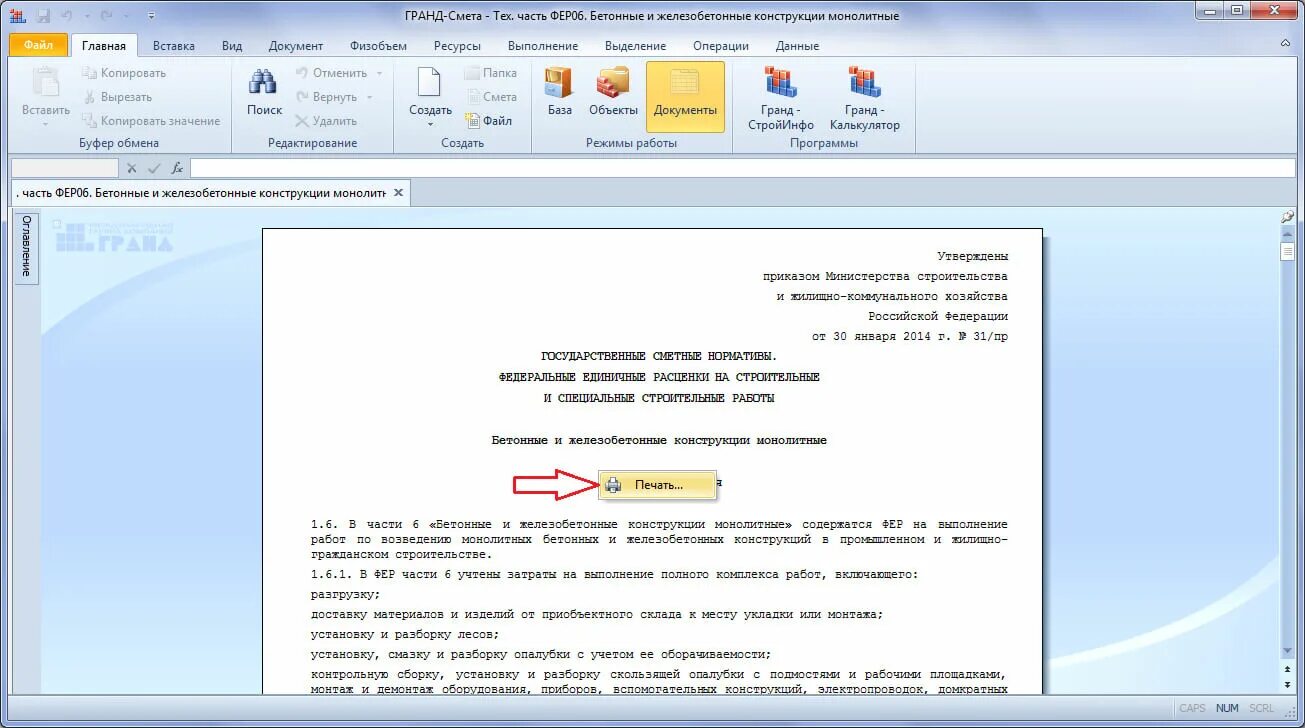Open the Документ ribbon tab

(x=296, y=46)
